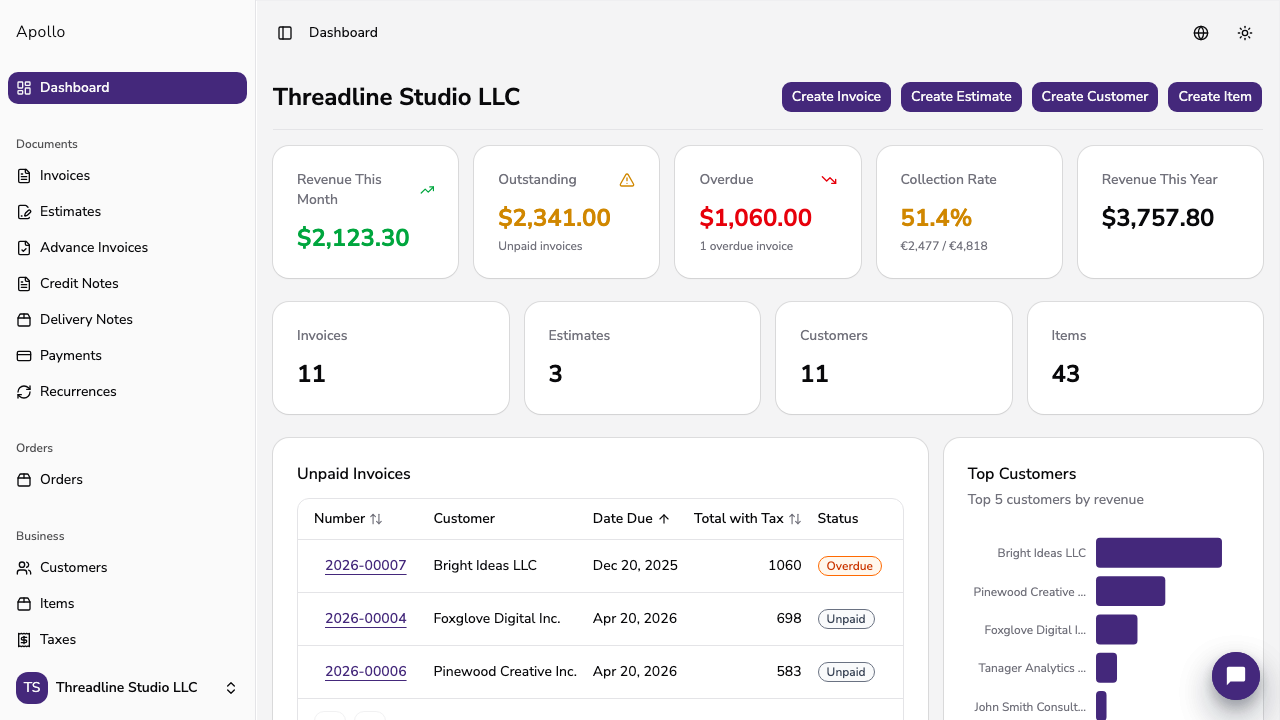Select the Bright Ideas LLC chart bar
Image resolution: width=1280 pixels, height=720 pixels.
(x=1158, y=553)
